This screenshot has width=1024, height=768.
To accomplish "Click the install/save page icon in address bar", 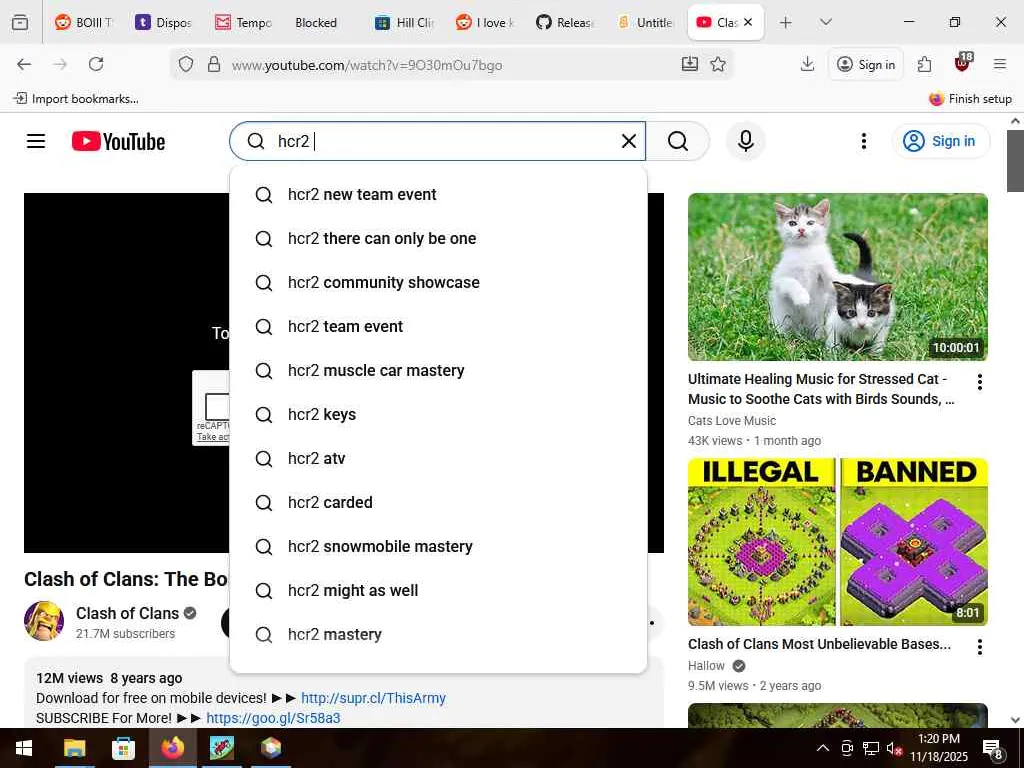I will click(x=690, y=64).
